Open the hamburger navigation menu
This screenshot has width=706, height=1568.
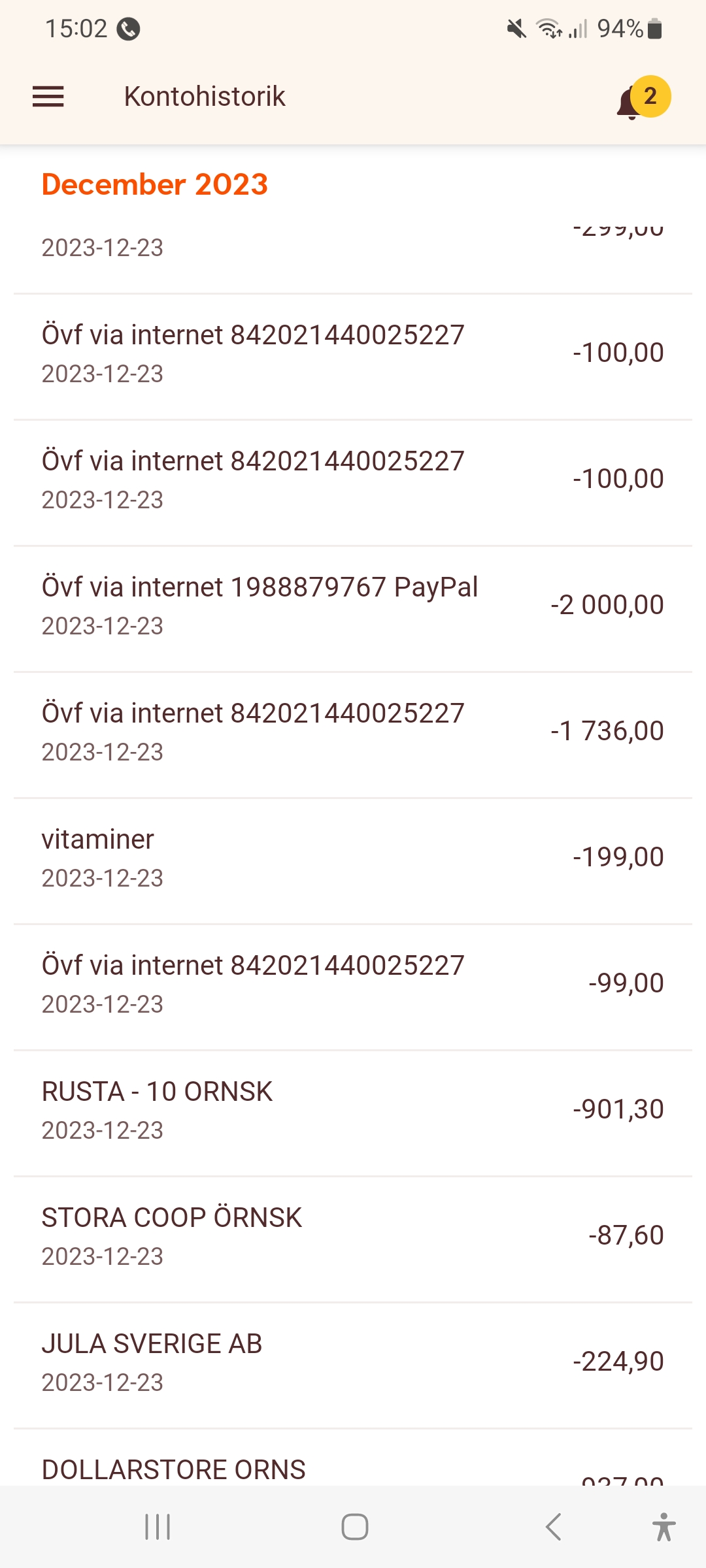coord(48,97)
